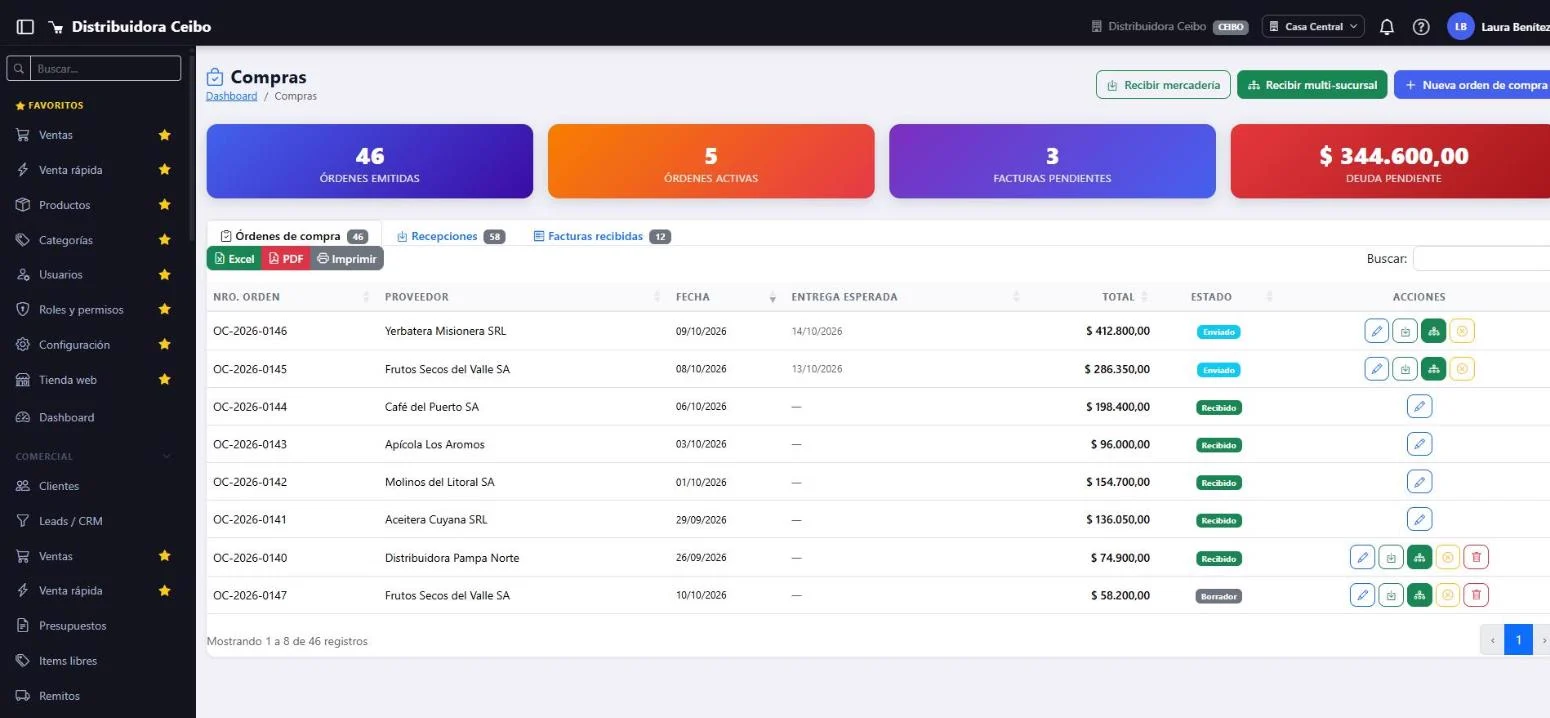Sort table by NRO. ORDEN column
Image resolution: width=1550 pixels, height=718 pixels.
click(x=292, y=297)
